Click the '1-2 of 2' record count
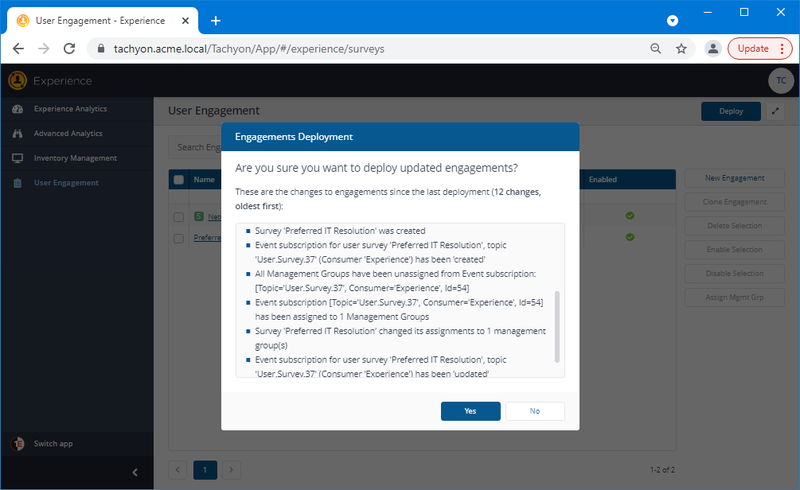This screenshot has height=490, width=800. pos(662,470)
